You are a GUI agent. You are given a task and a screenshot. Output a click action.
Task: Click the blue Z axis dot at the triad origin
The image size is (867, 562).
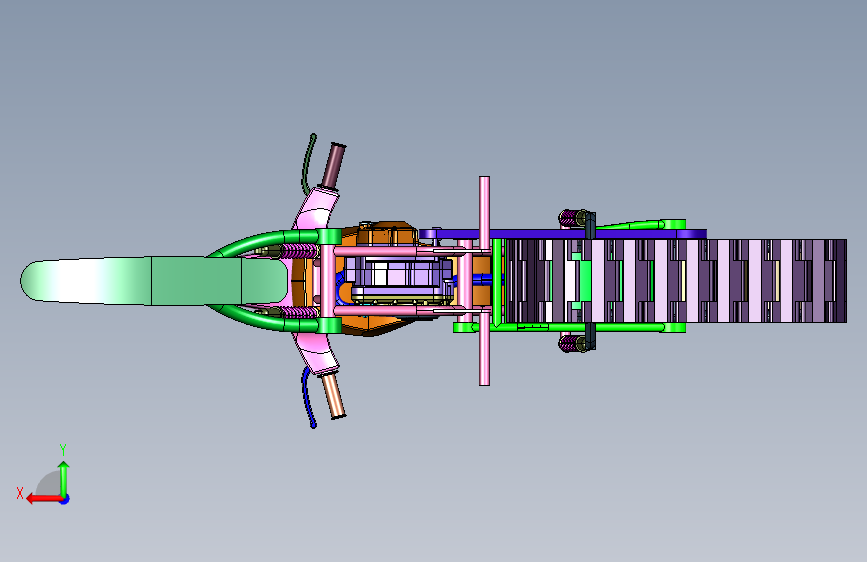tap(65, 499)
